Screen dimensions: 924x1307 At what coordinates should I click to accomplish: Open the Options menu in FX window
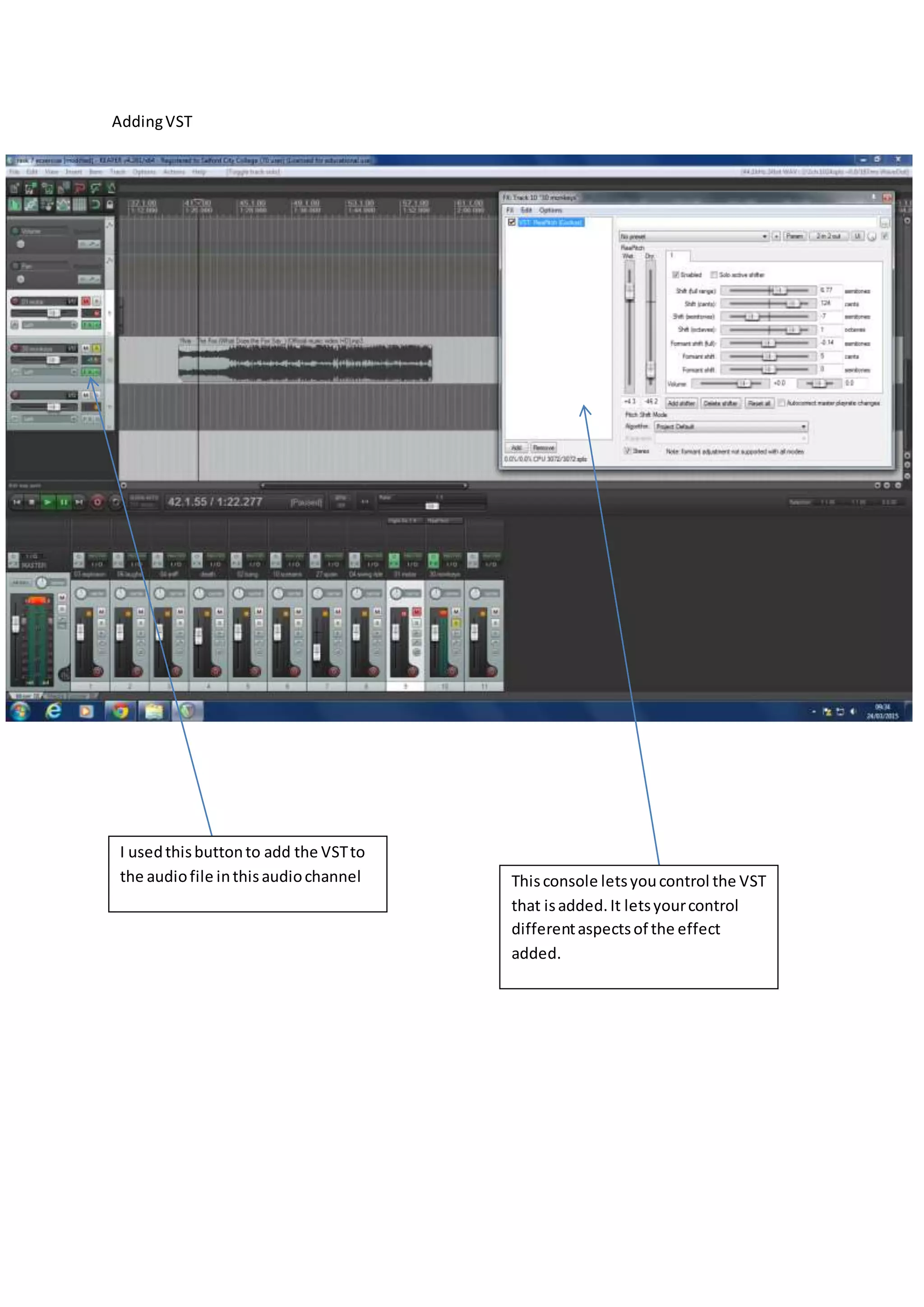point(550,211)
